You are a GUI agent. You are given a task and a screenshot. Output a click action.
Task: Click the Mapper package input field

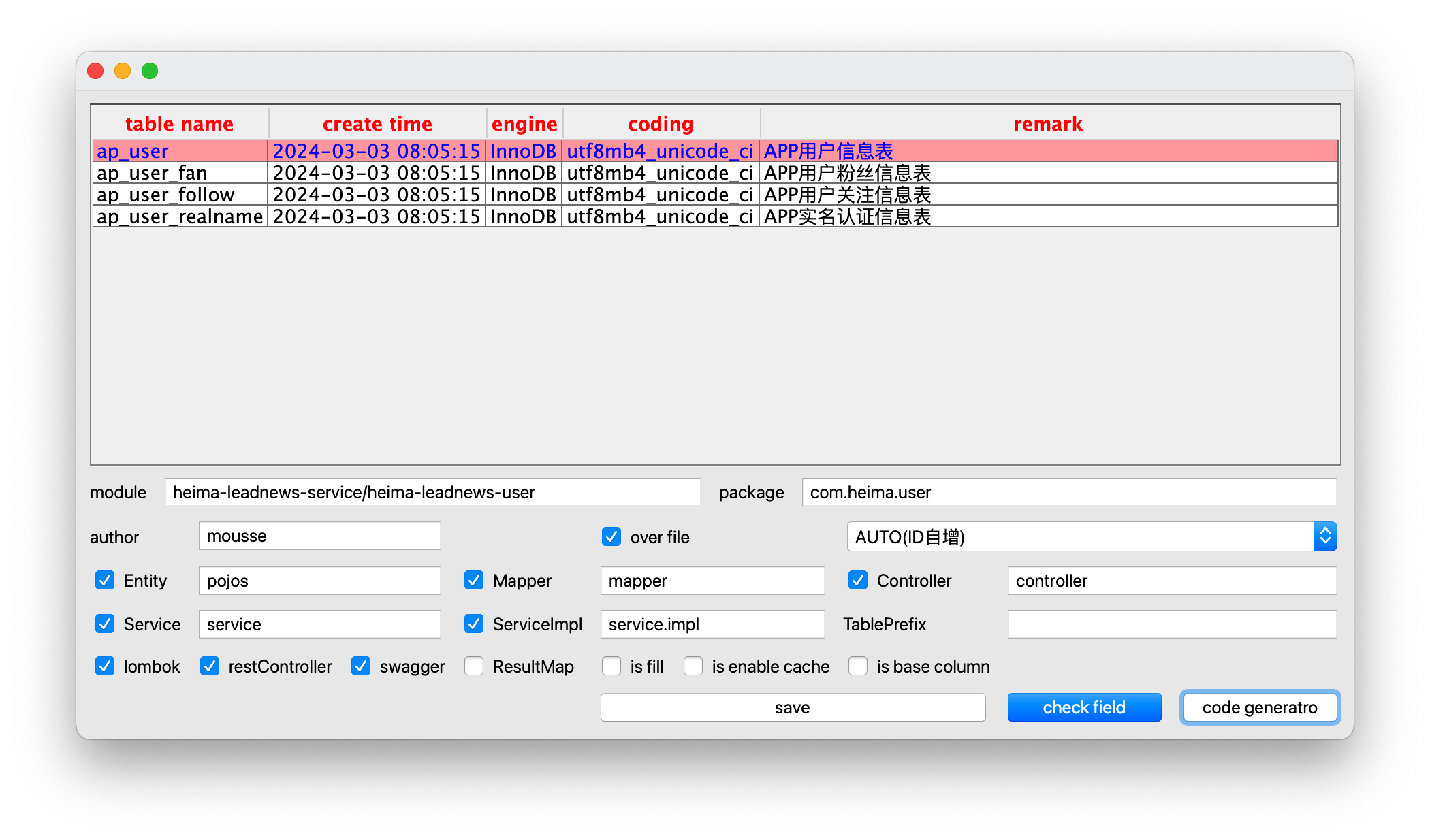point(712,581)
